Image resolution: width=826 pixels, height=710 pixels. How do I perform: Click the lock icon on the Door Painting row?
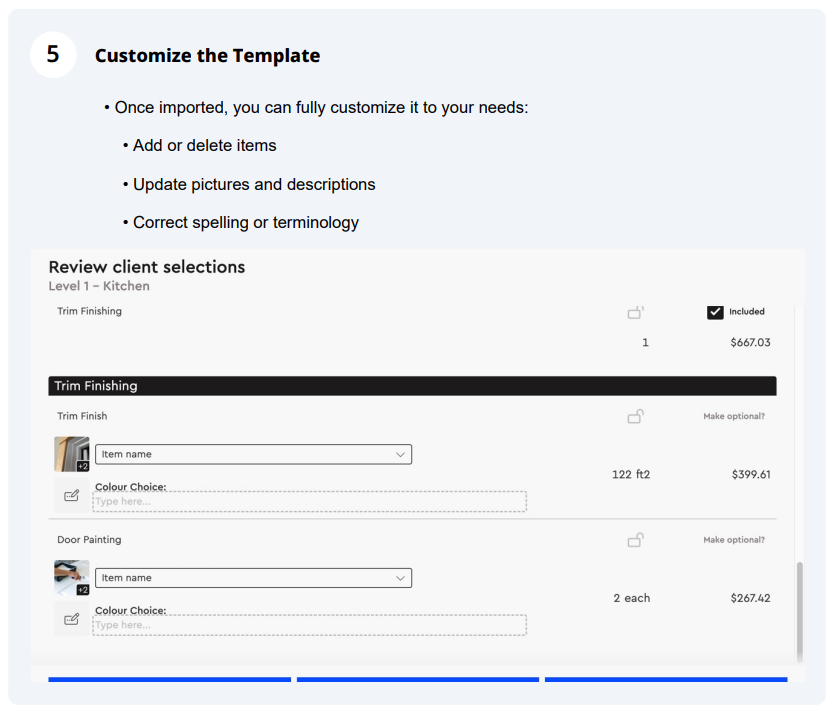[635, 540]
